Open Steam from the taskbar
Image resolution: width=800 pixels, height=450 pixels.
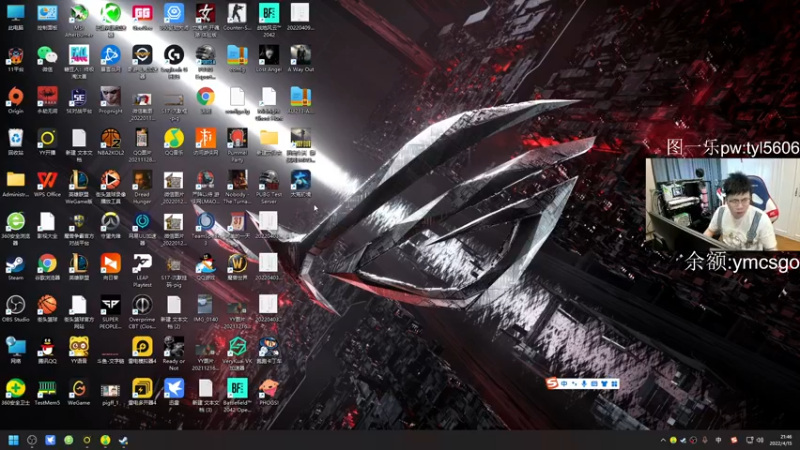click(x=123, y=440)
